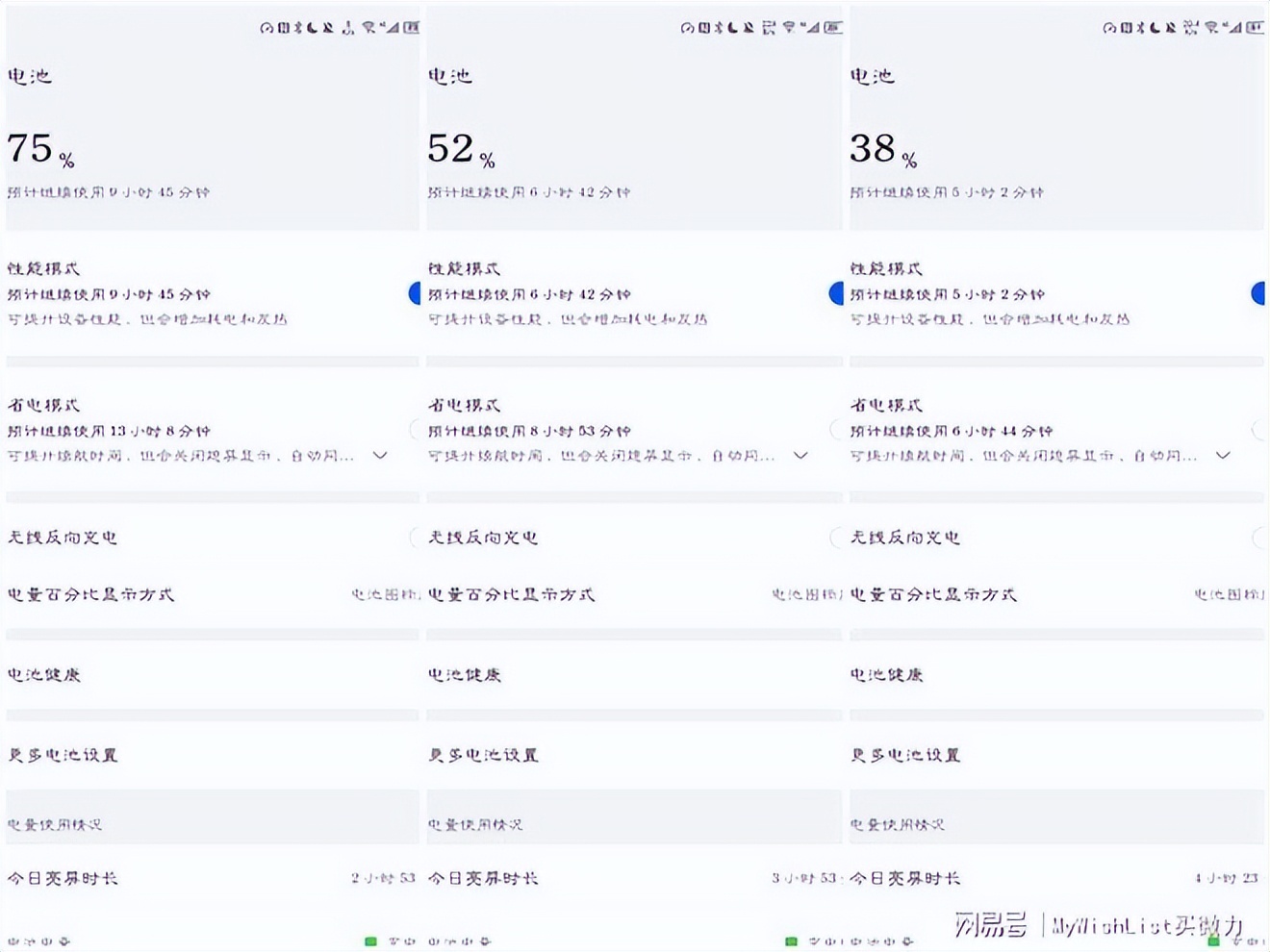Tap the green 75% battery level indicator

(370, 942)
